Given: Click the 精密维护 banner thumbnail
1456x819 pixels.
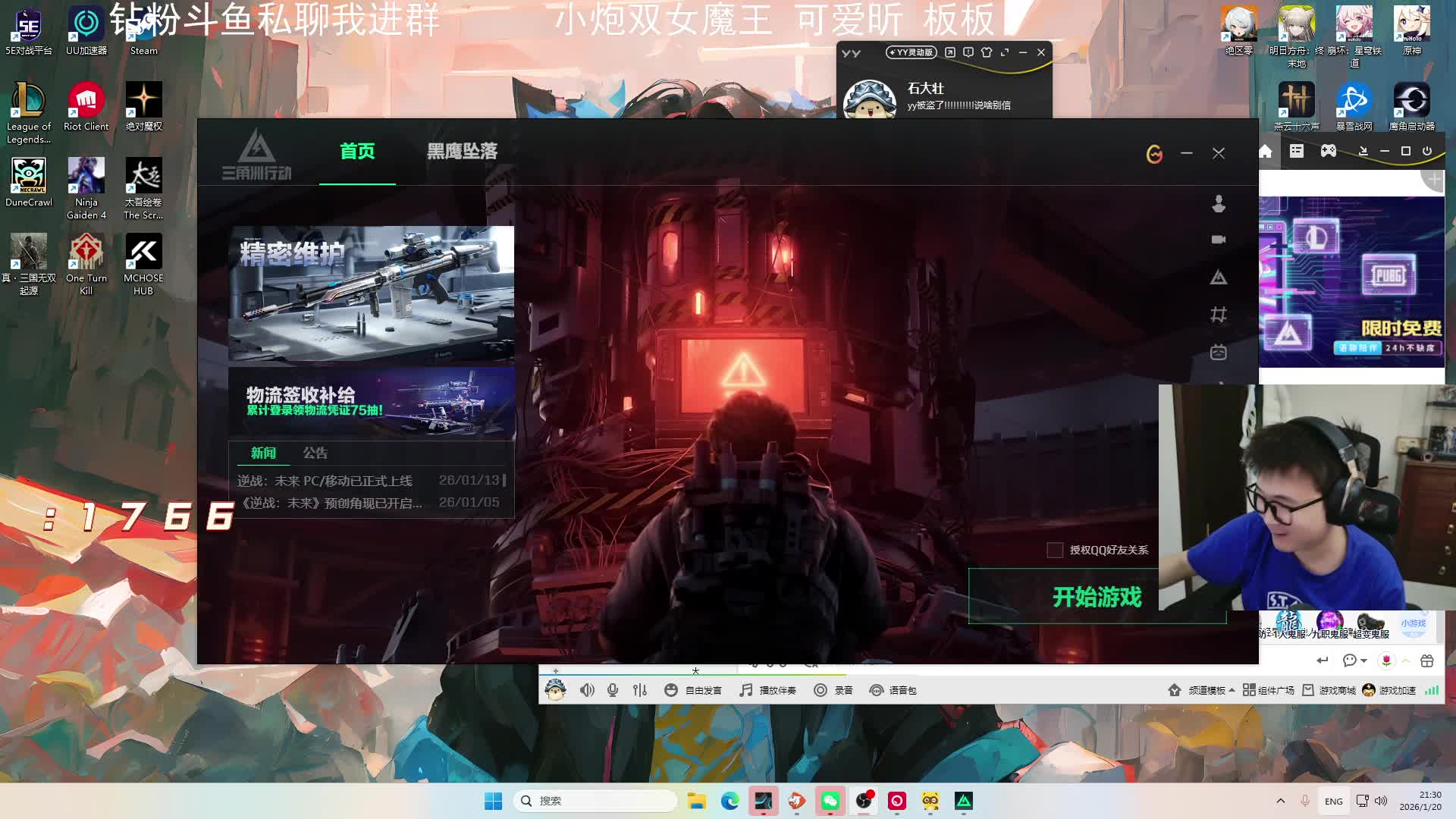Looking at the screenshot, I should coord(371,293).
